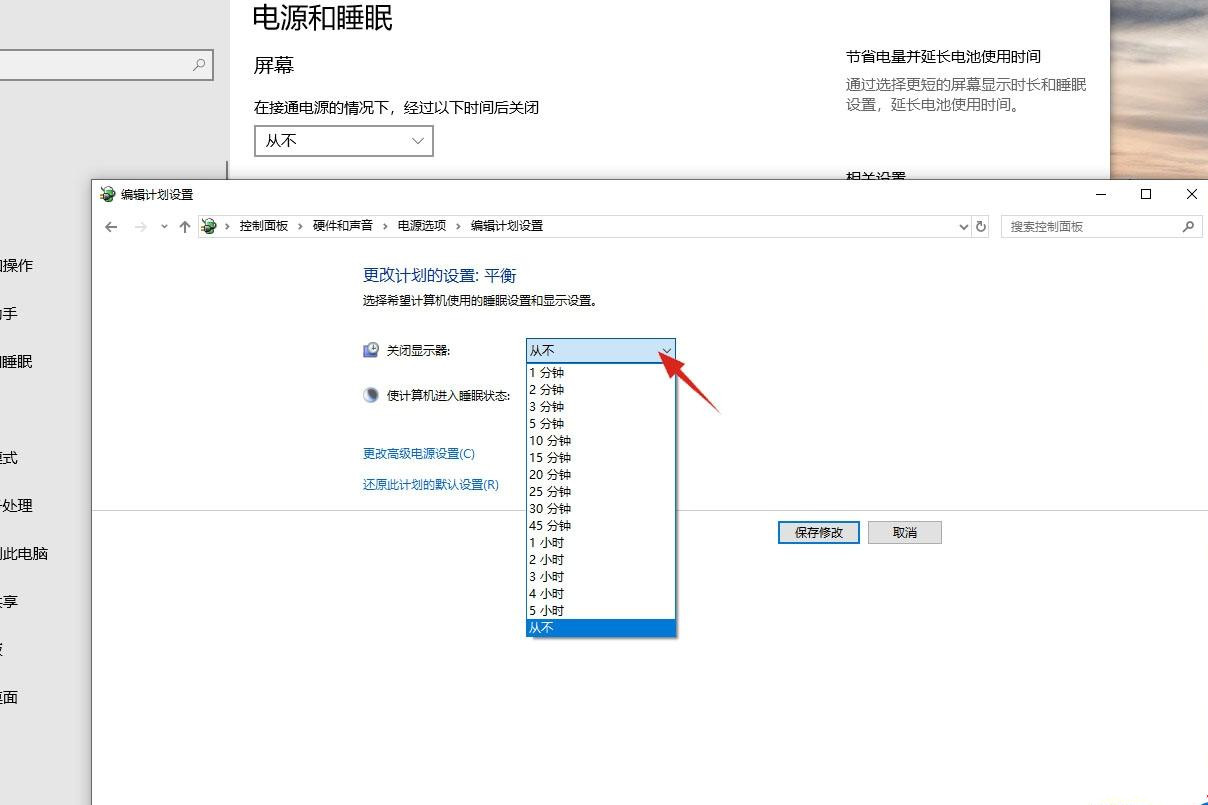Collapse the 关闭显示器 dropdown via its chevron
Viewport: 1208px width, 805px height.
point(665,350)
